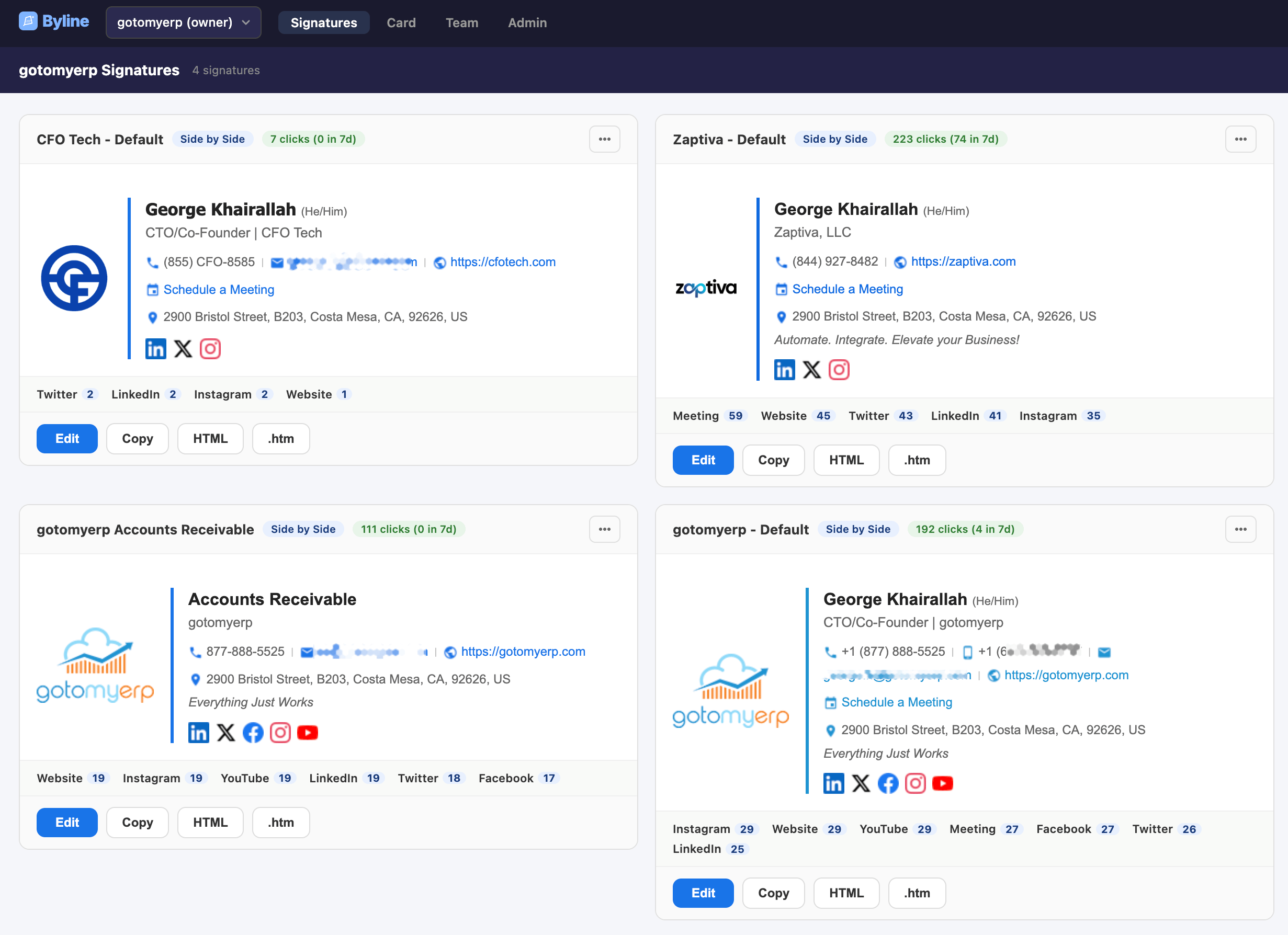Viewport: 1288px width, 935px height.
Task: Open Instagram icon in CFO Tech signature
Action: coord(210,349)
